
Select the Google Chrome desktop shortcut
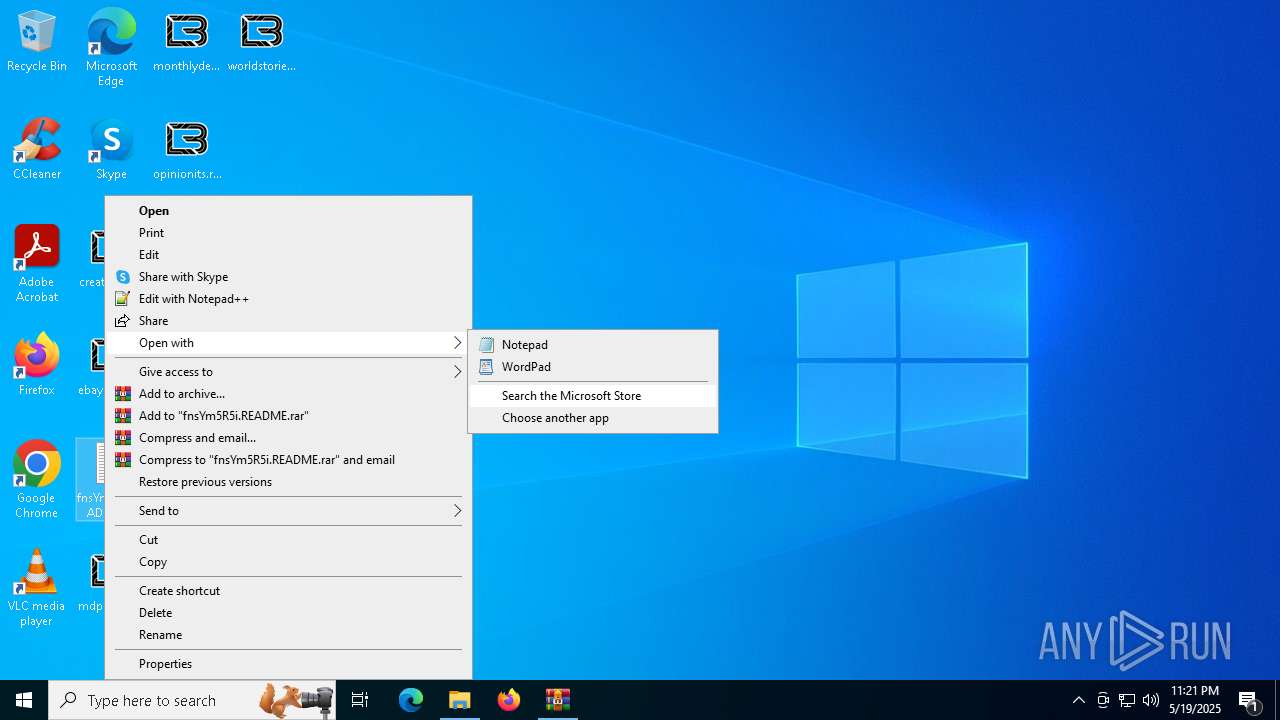point(37,480)
